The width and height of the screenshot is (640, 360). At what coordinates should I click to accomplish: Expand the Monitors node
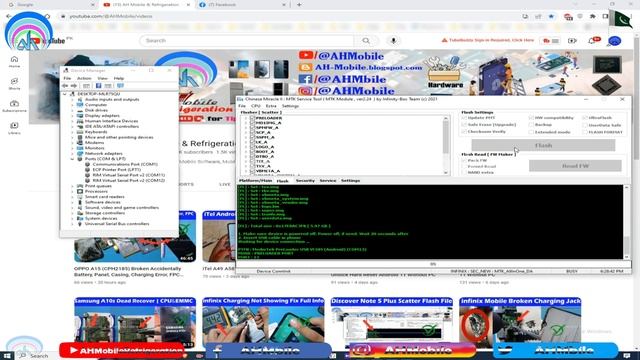[x=73, y=148]
